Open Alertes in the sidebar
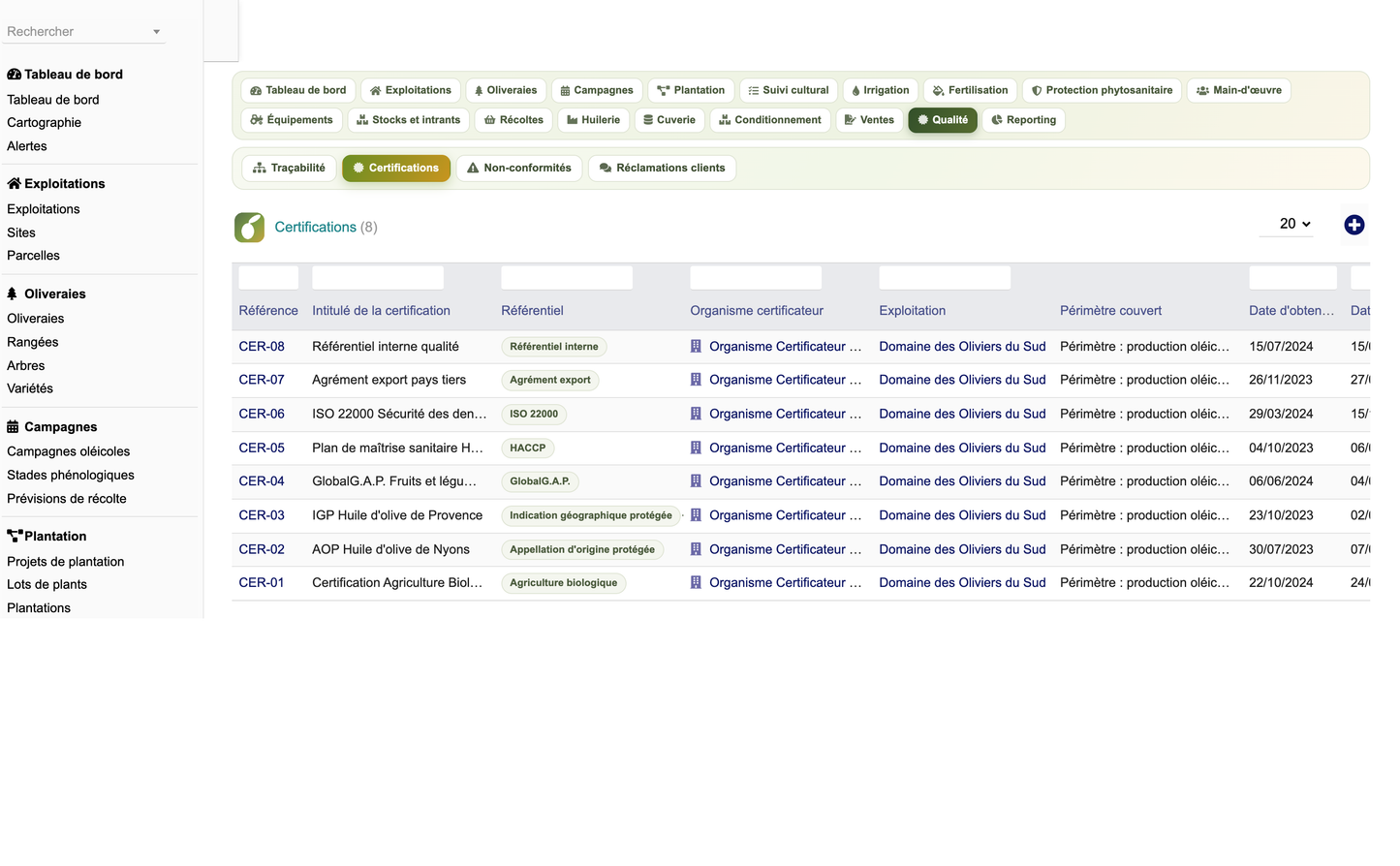Screen dimensions: 1400x866 tap(27, 146)
